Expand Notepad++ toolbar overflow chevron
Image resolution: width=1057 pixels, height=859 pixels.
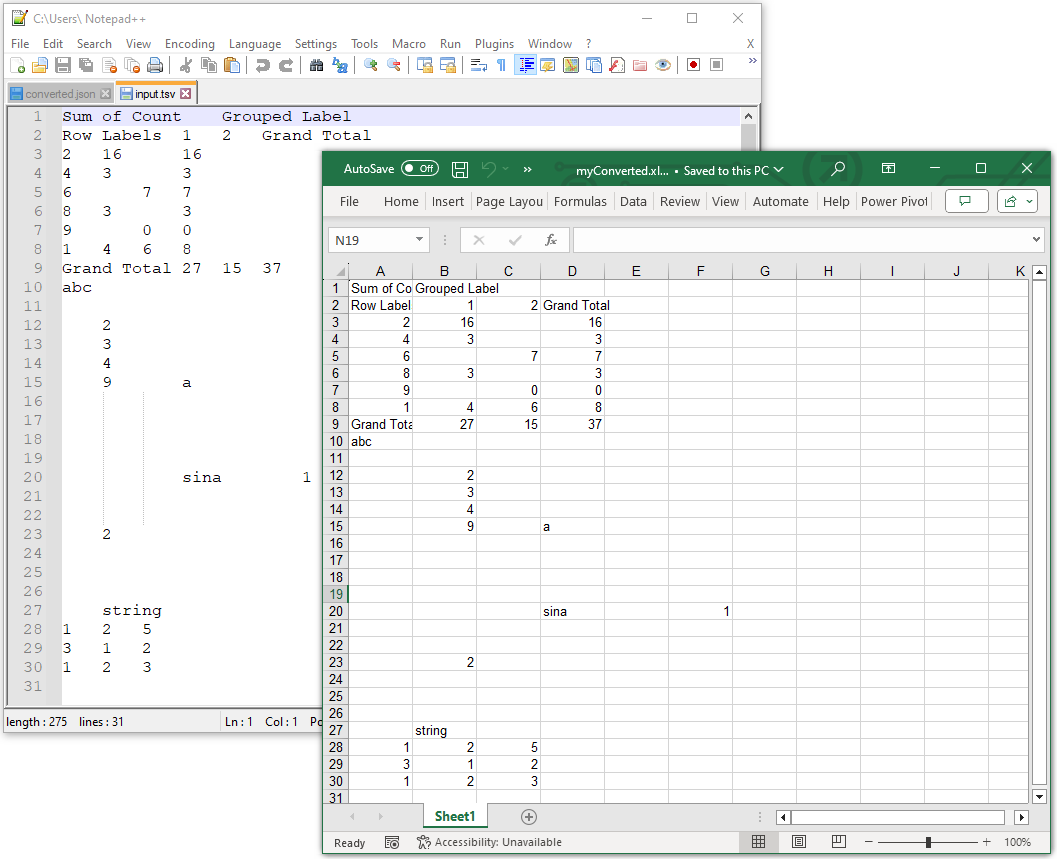coord(752,61)
